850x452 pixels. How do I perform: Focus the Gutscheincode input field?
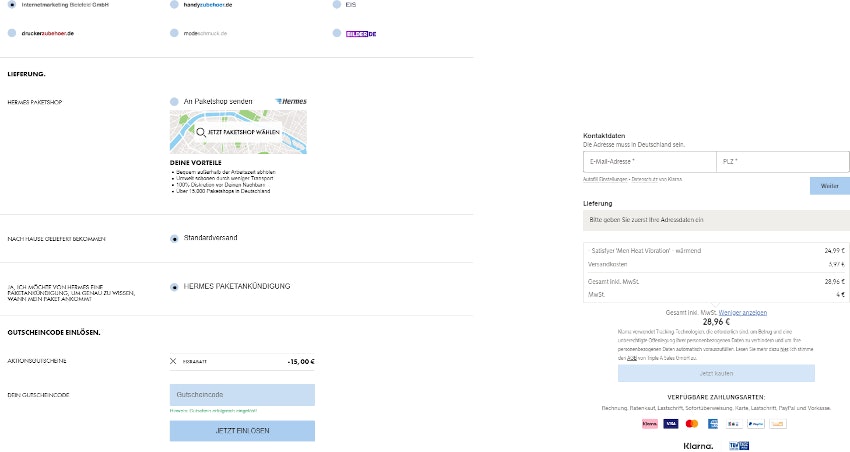click(242, 395)
